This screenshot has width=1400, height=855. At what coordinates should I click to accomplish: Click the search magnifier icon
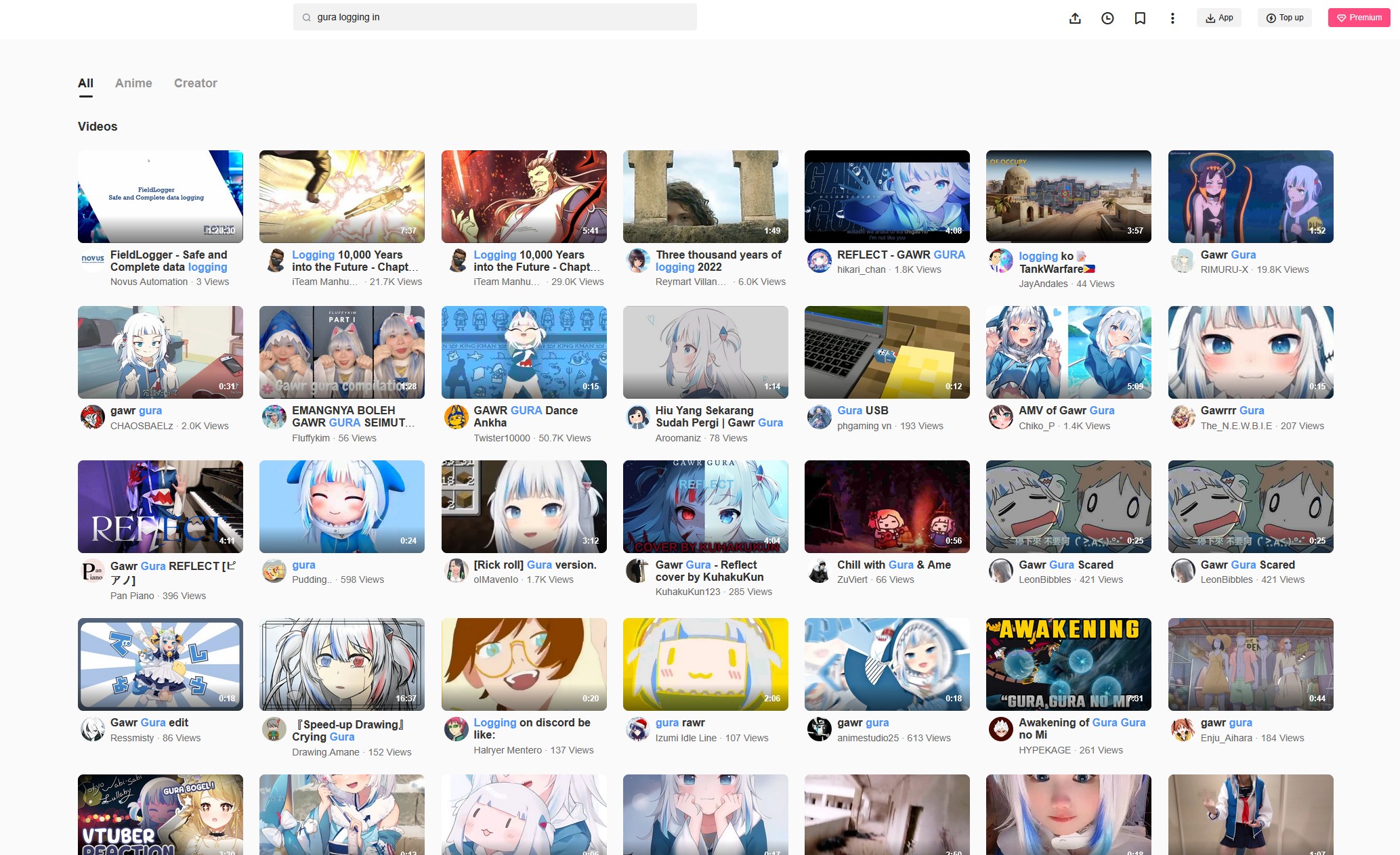[x=307, y=18]
